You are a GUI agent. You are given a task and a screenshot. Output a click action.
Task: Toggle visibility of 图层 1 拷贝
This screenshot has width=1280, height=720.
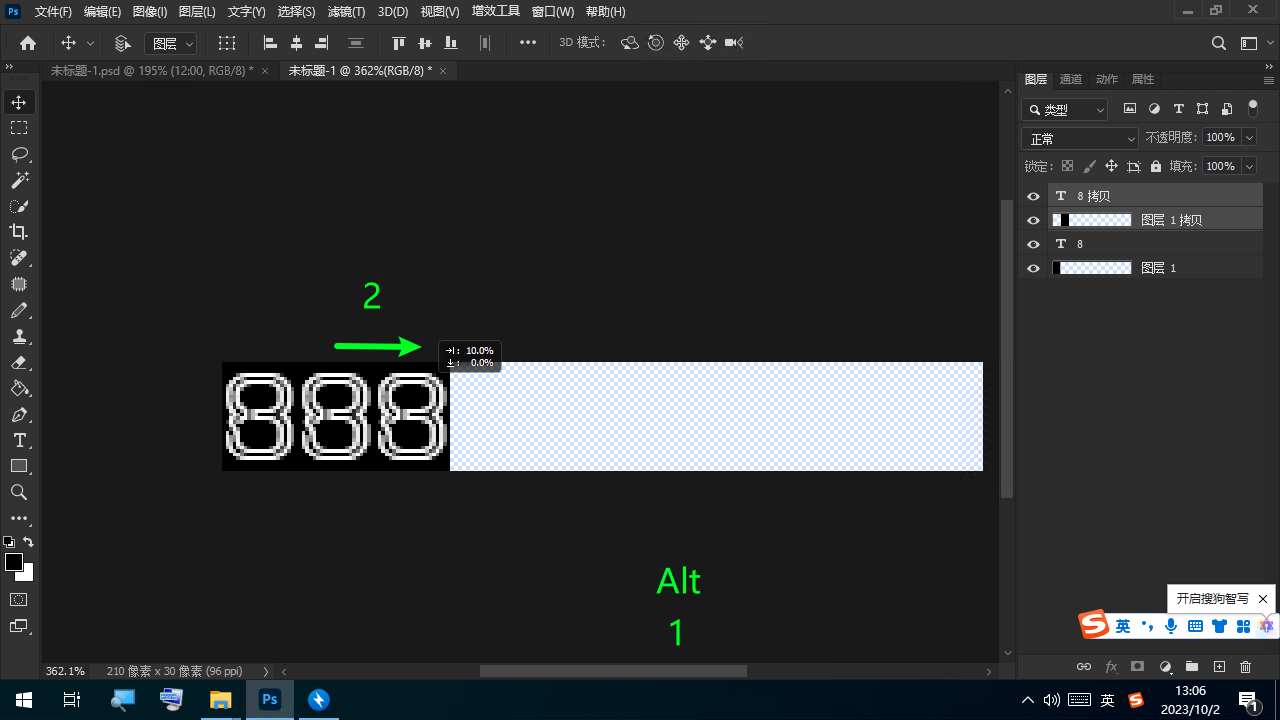pos(1034,220)
